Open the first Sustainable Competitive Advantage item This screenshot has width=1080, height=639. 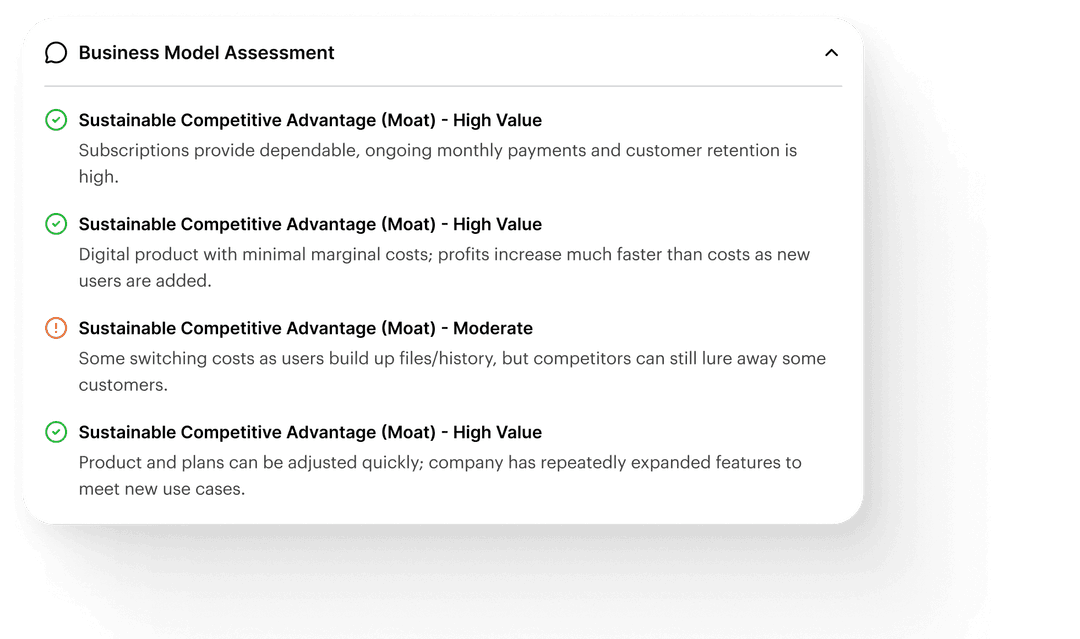310,120
